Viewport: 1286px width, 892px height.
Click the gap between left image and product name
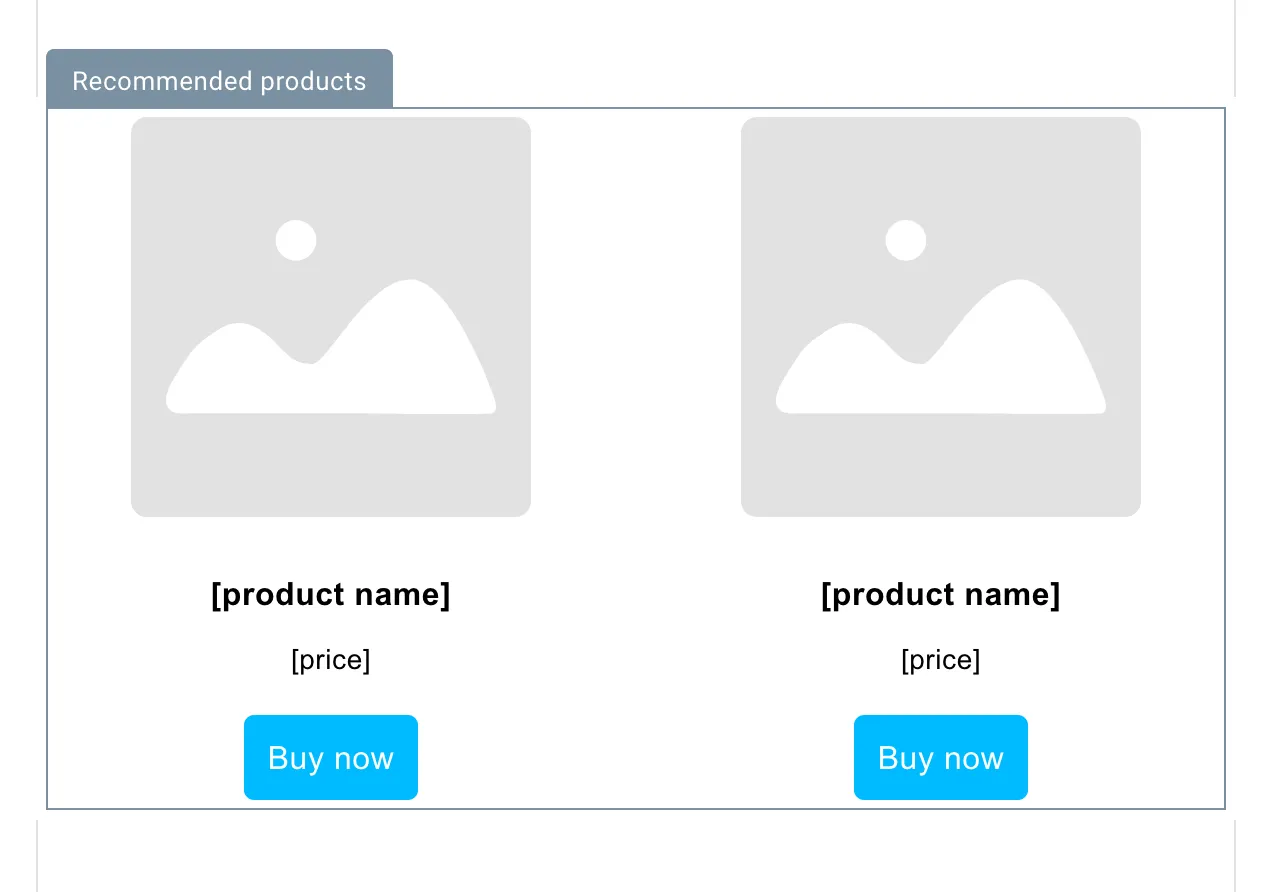pyautogui.click(x=331, y=545)
